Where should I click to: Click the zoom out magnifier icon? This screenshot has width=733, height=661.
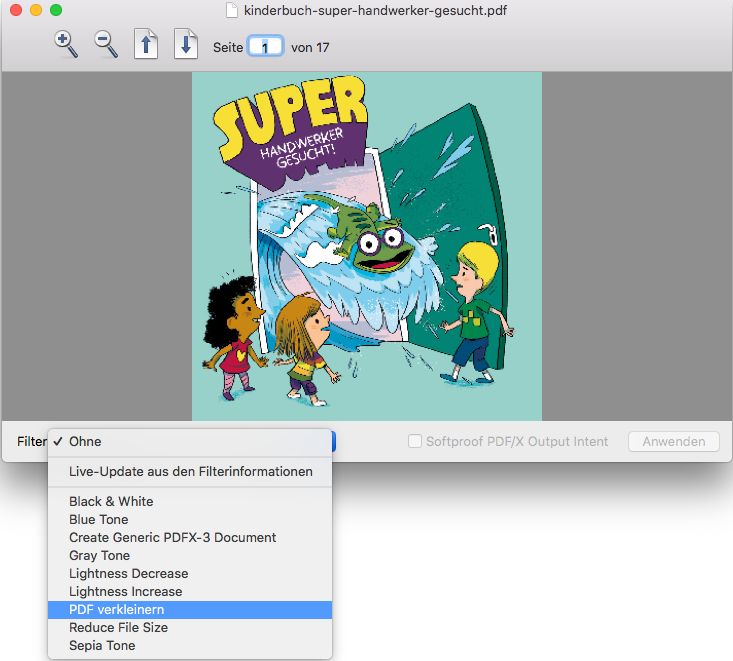pyautogui.click(x=106, y=45)
